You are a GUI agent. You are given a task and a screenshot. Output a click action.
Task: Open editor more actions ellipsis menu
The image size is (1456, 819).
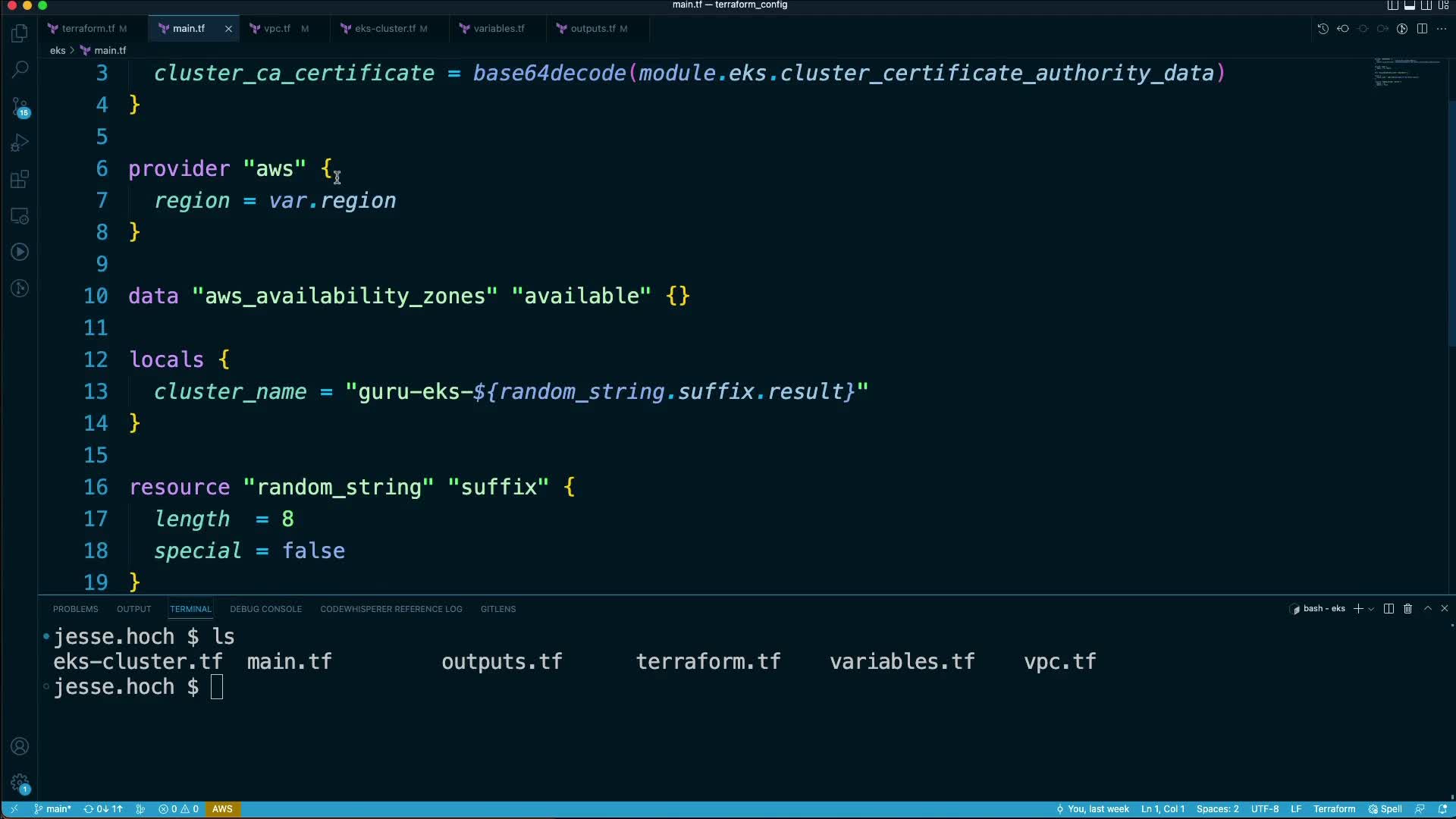(1442, 29)
